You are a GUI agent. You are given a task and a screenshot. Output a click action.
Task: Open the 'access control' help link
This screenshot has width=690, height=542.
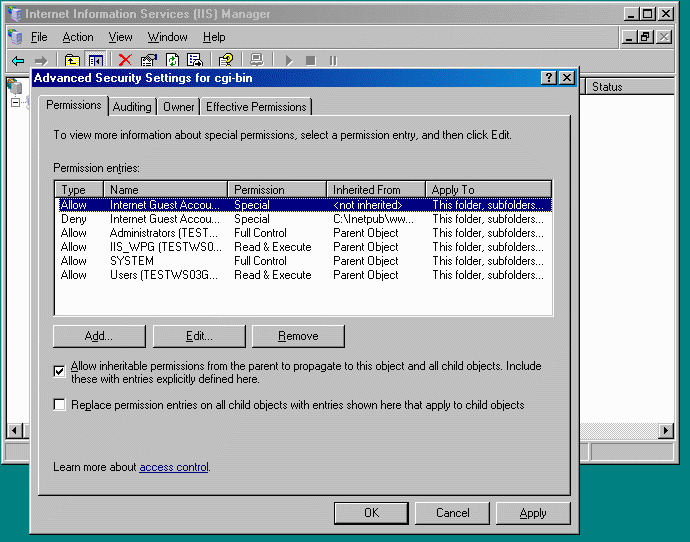coord(174,467)
